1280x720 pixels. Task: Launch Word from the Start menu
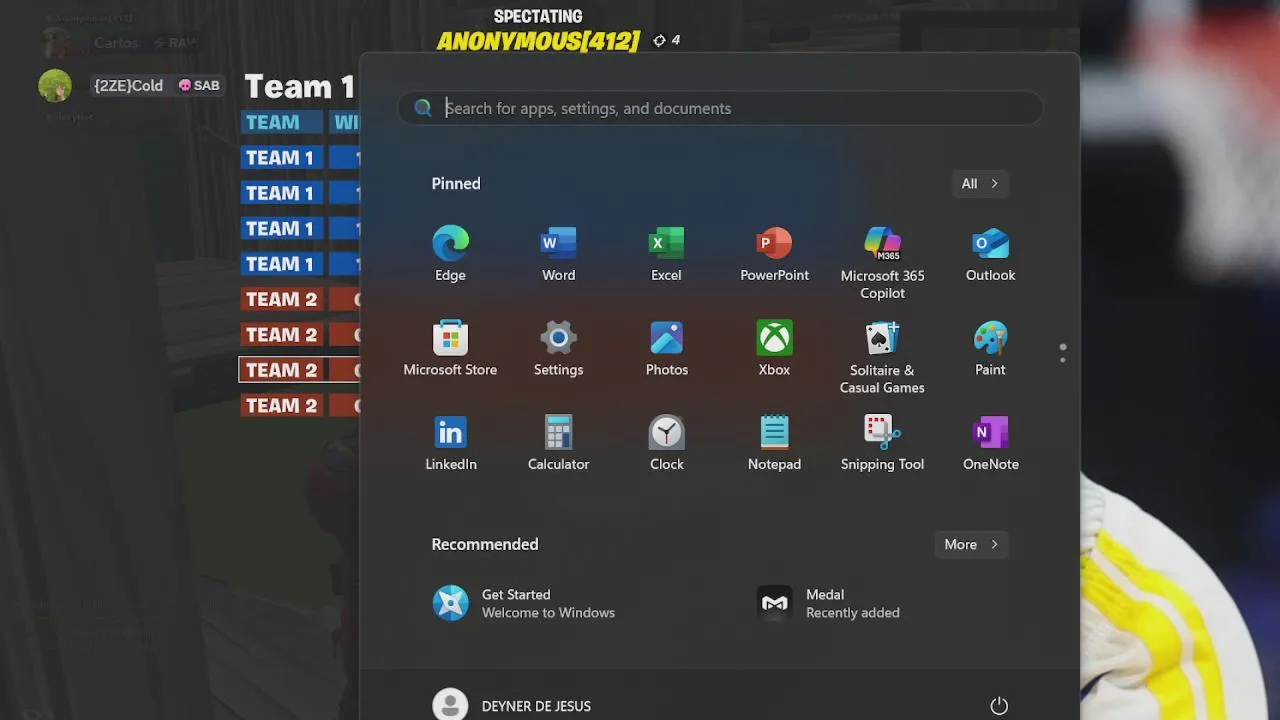(558, 254)
